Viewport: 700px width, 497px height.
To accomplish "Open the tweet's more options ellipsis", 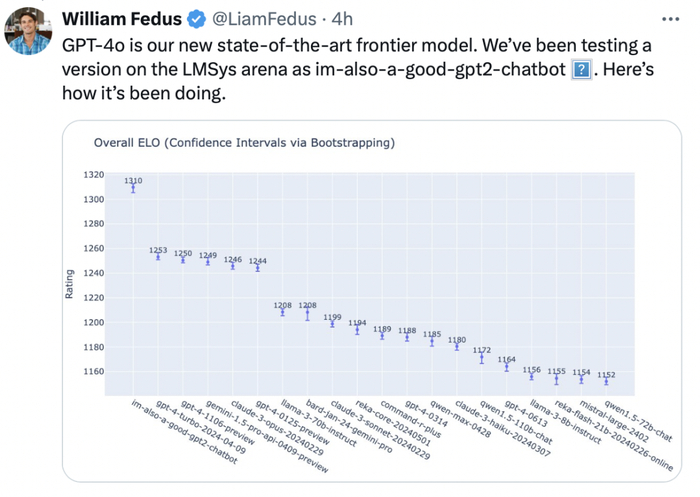I will [x=671, y=18].
